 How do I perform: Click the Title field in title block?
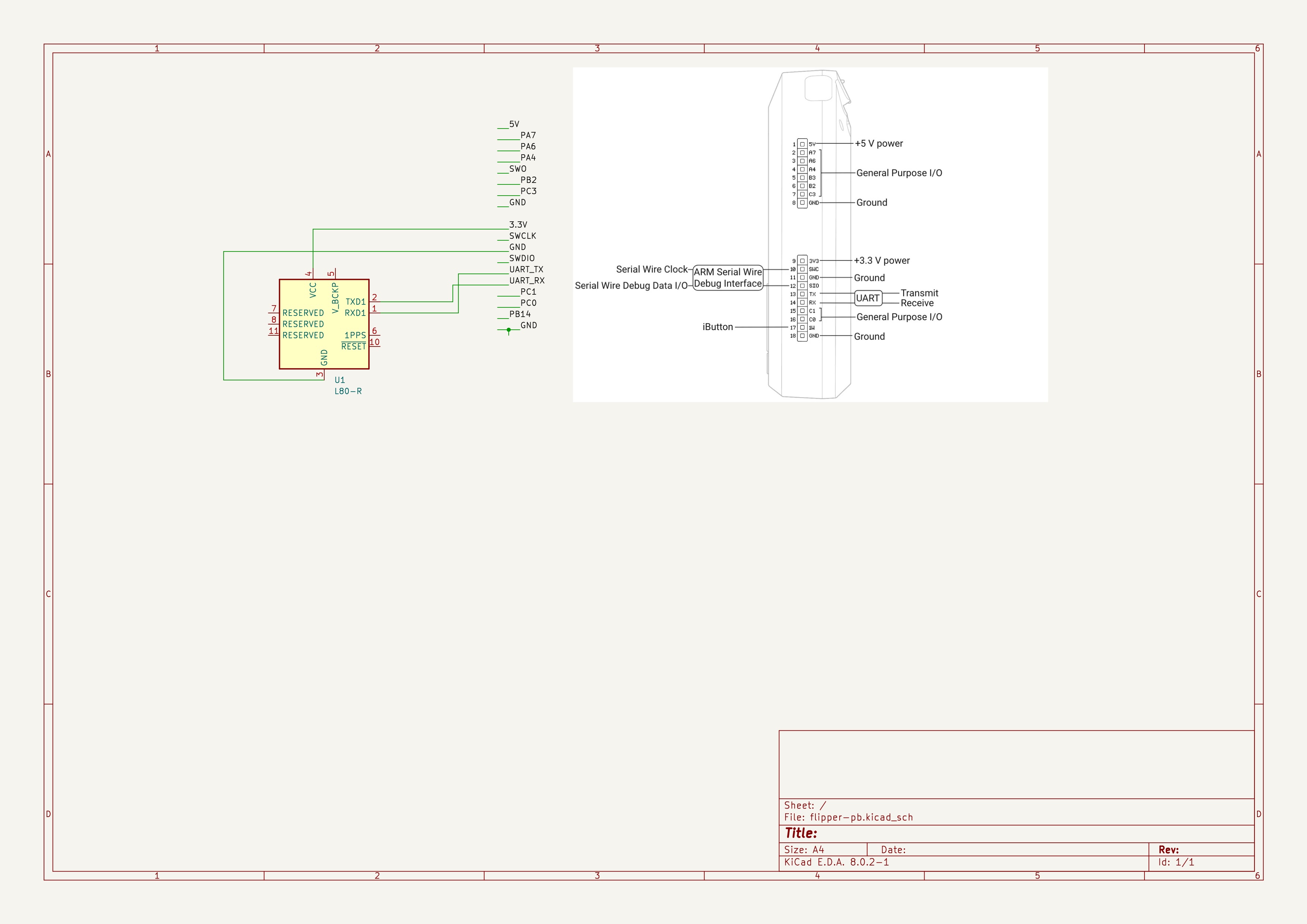pyautogui.click(x=801, y=833)
